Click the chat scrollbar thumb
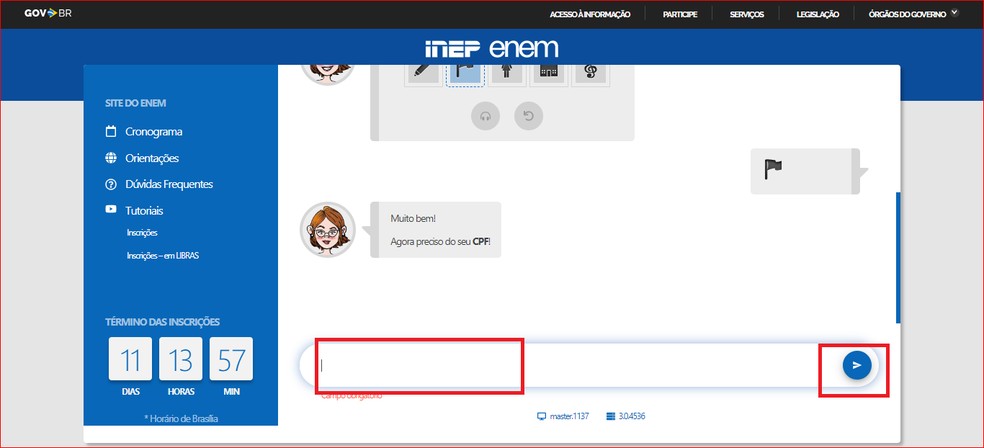 point(898,257)
